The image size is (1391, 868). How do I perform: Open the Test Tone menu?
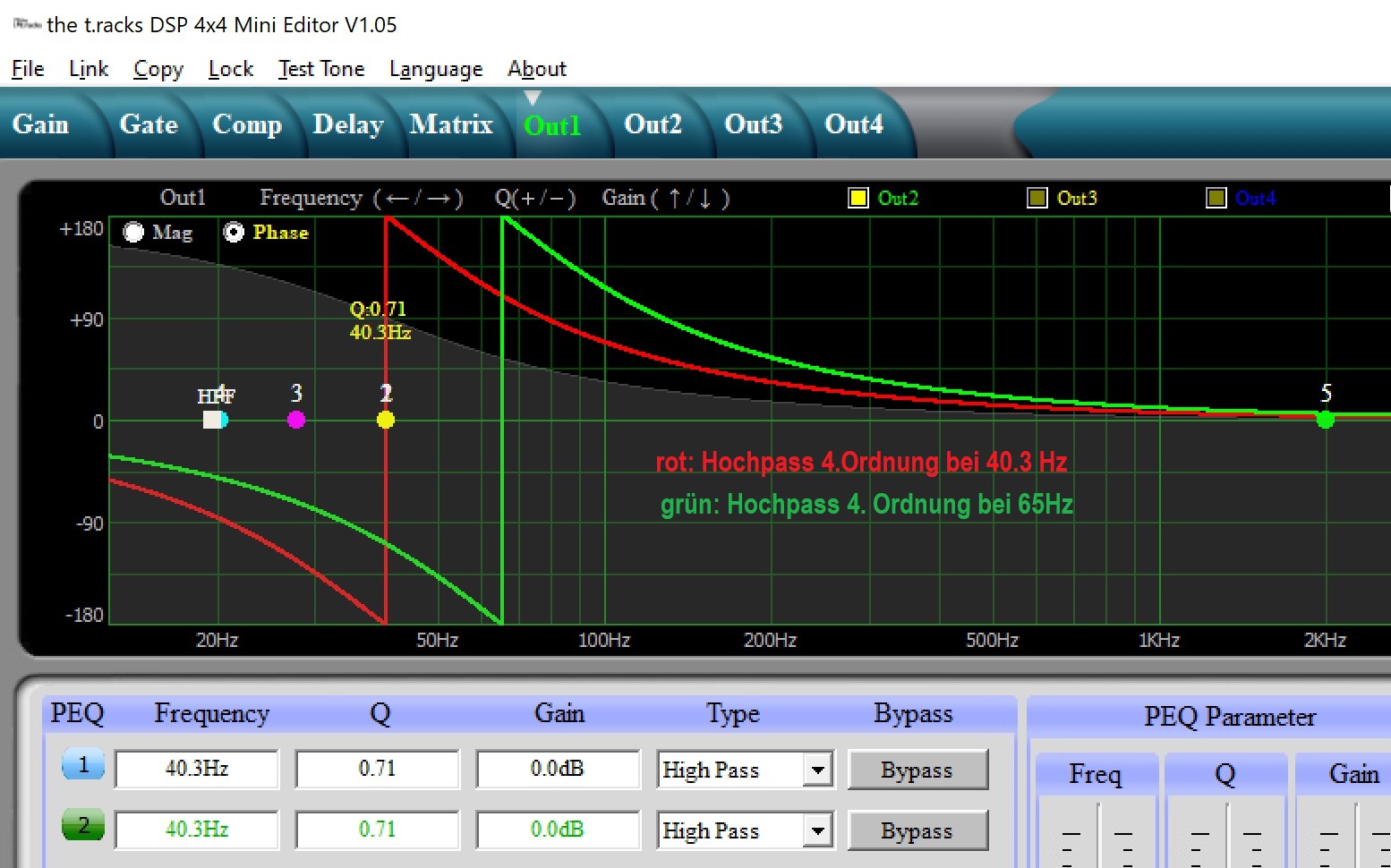click(320, 69)
